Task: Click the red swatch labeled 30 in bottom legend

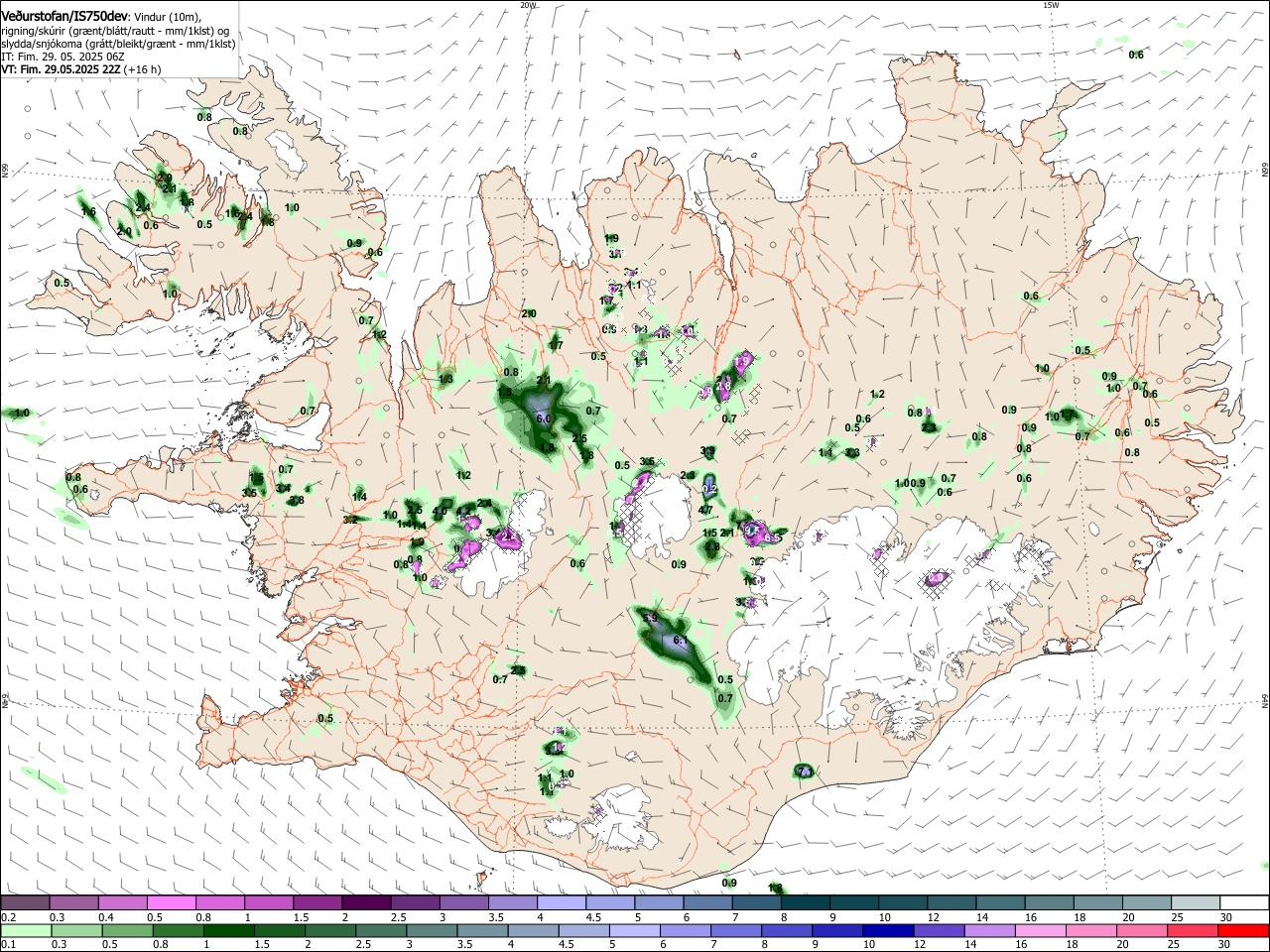Action: pos(1244,930)
